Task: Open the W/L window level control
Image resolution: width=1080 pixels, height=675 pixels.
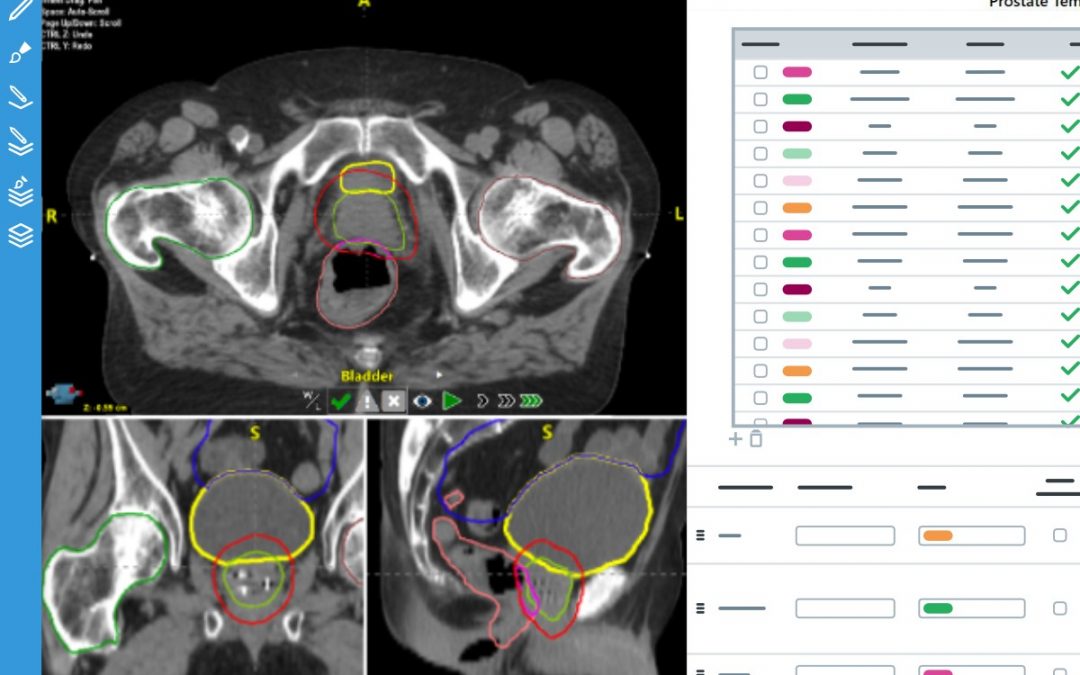Action: (312, 401)
